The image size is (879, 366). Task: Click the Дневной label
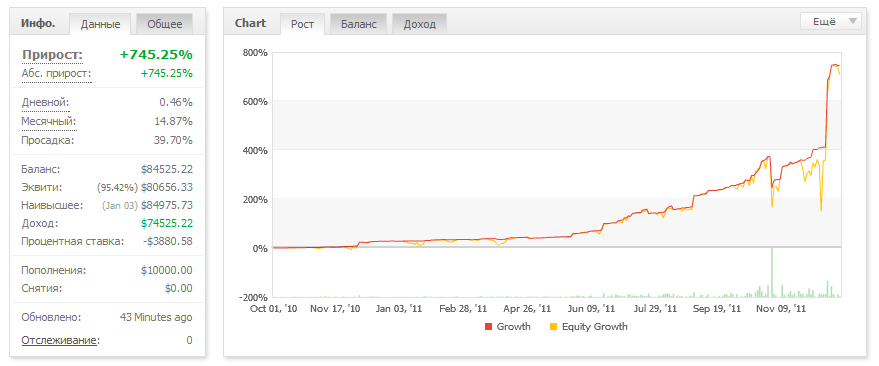(x=45, y=103)
